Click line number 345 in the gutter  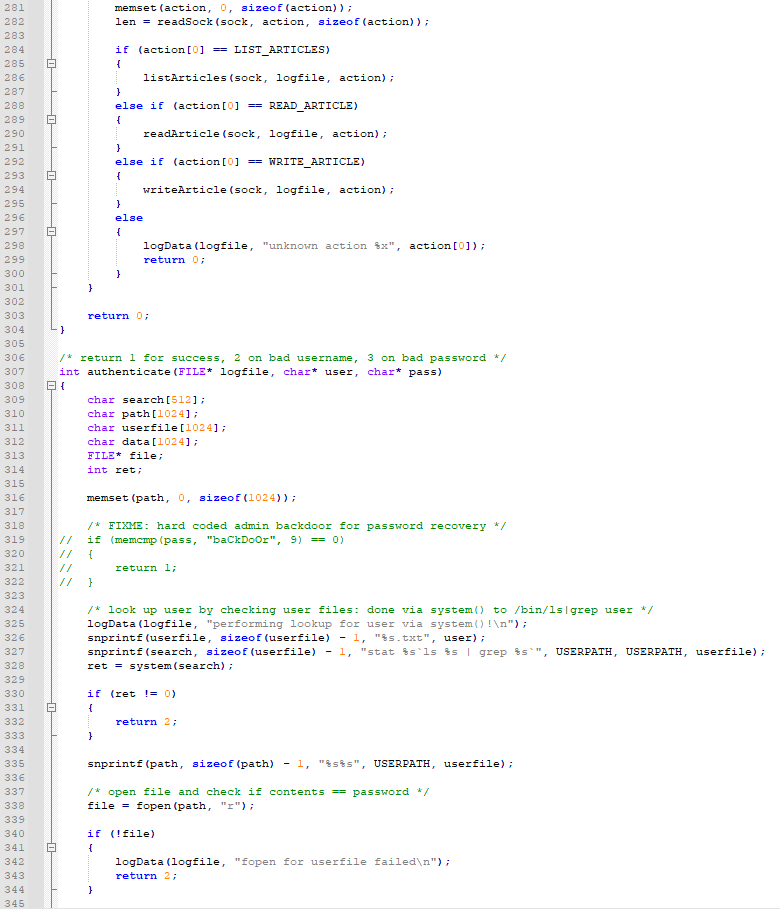(15, 904)
